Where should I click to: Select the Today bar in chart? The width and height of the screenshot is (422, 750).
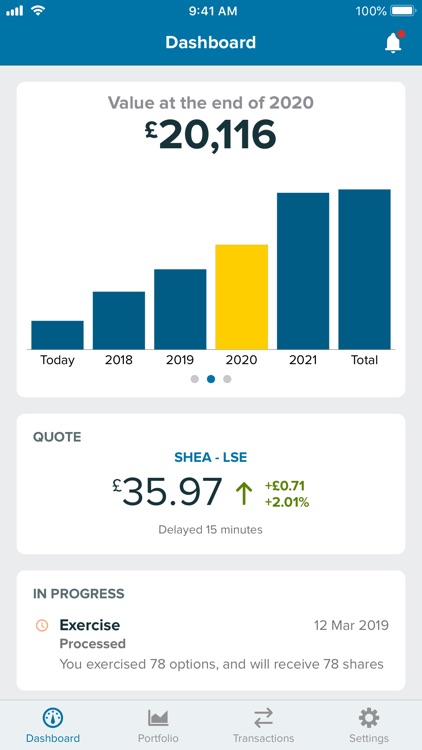(57, 335)
